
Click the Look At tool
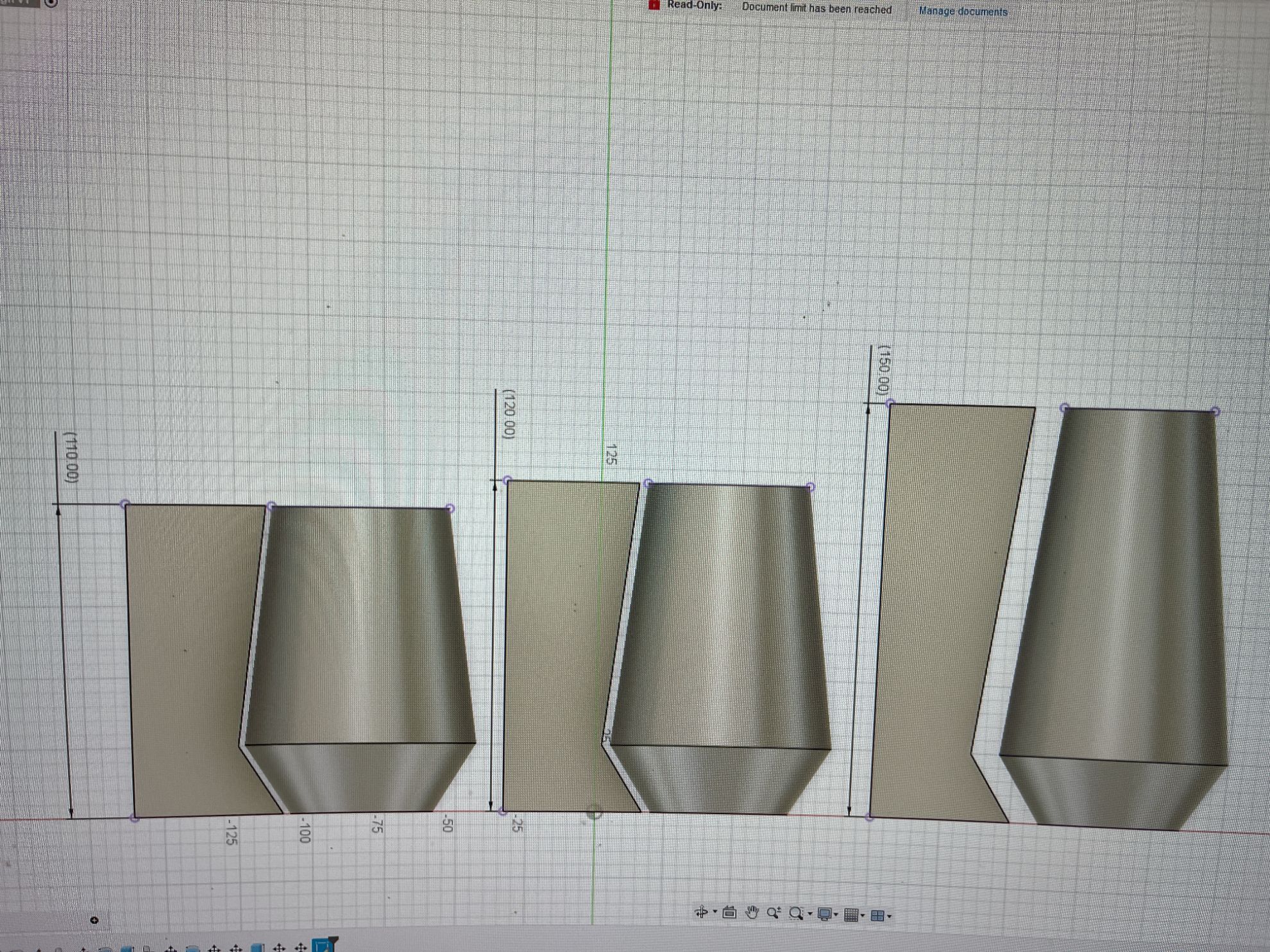729,912
